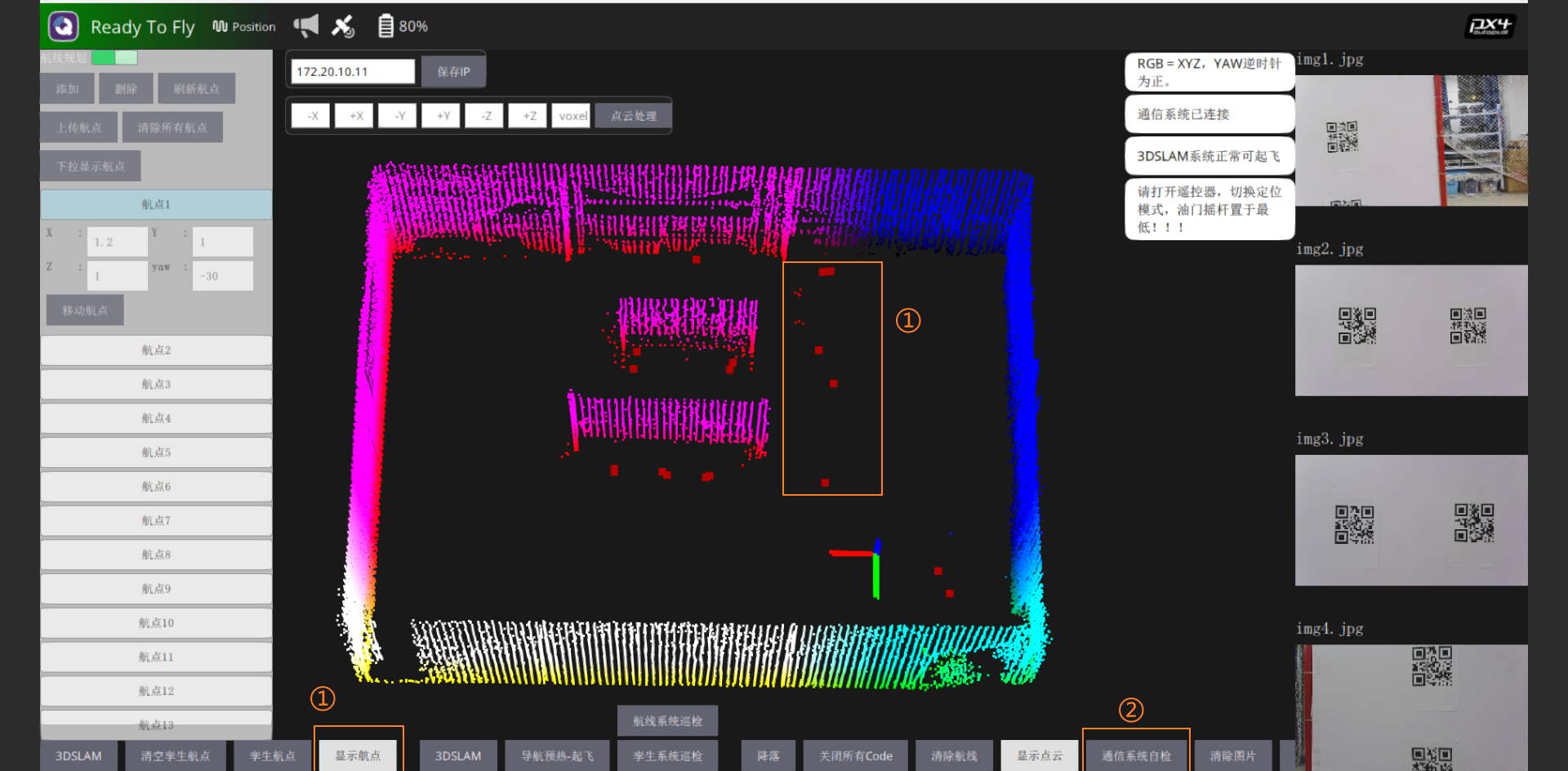Screen dimensions: 1568x771
Task: Click the -Z view button
Action: tap(486, 116)
